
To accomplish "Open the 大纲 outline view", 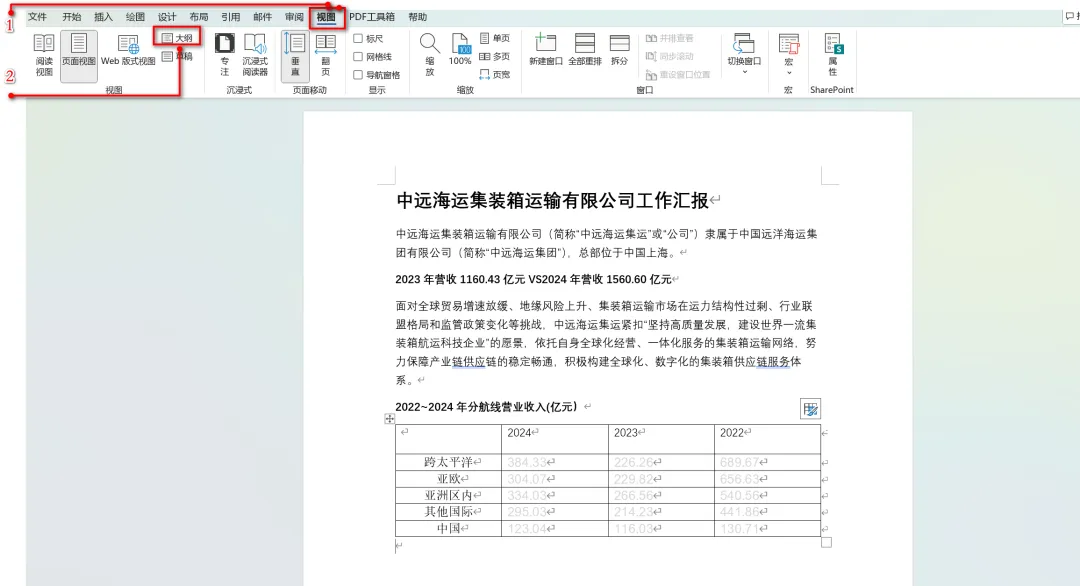I will point(178,39).
